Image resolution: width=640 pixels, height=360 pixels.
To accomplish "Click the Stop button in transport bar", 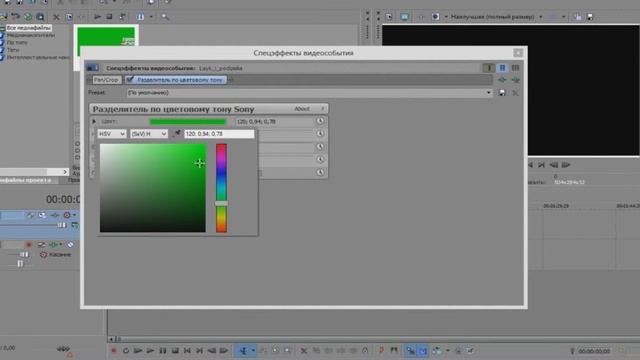I will 175,351.
